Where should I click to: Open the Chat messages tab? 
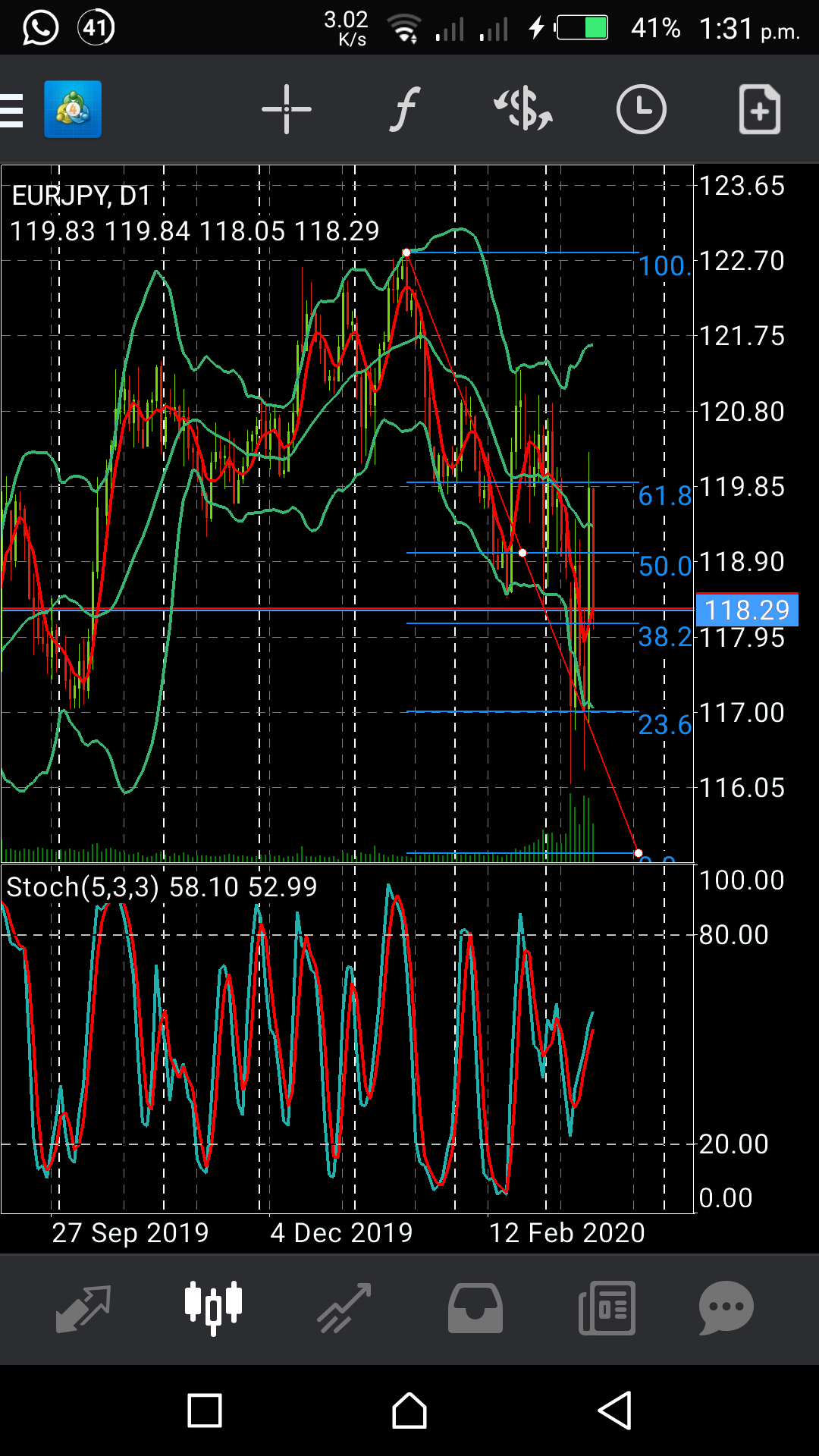[x=726, y=1308]
